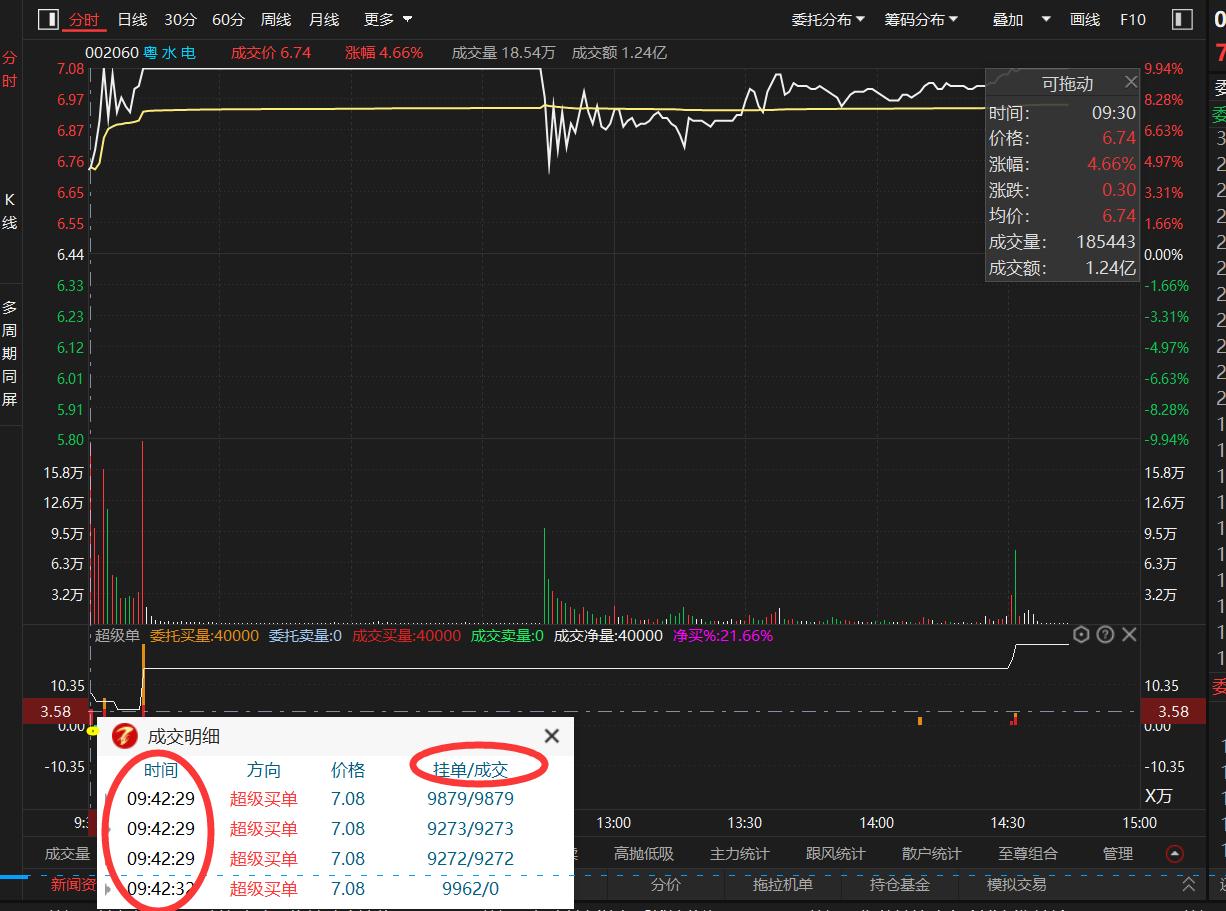
Task: Expand bottom panel with double chevron
Action: click(x=1189, y=884)
